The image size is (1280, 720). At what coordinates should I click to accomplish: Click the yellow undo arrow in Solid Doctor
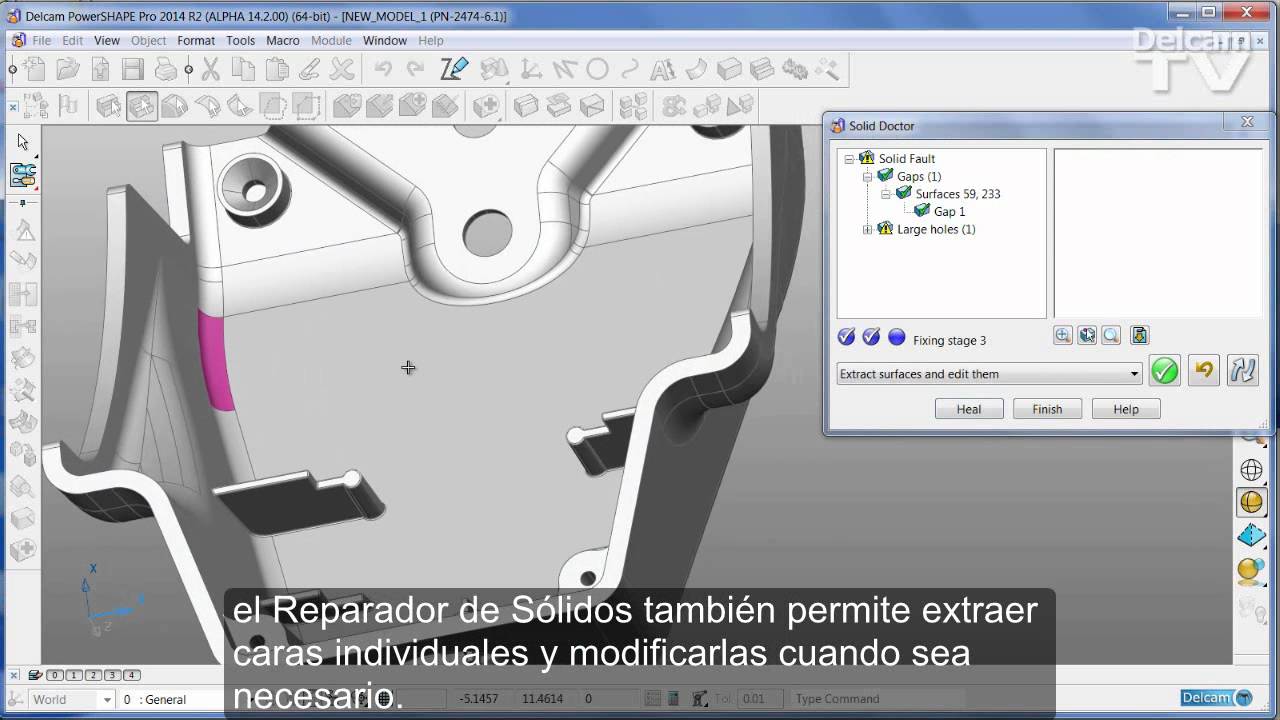[1204, 371]
